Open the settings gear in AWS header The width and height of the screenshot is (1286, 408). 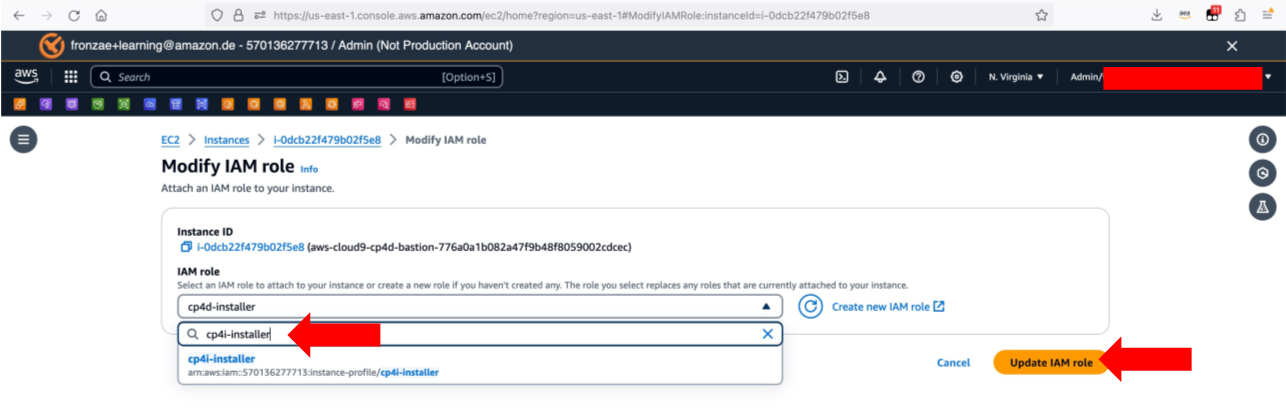tap(956, 77)
